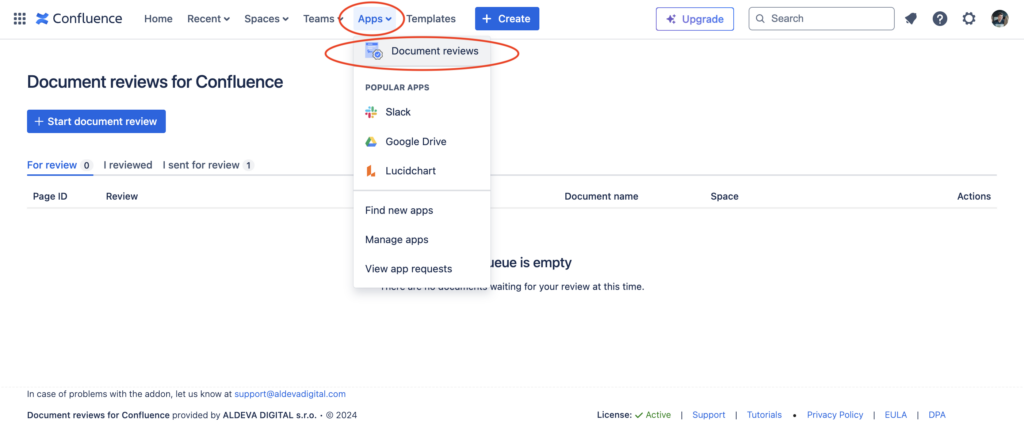Click the support@aldevadigital.com email link
This screenshot has width=1024, height=435.
[x=290, y=395]
